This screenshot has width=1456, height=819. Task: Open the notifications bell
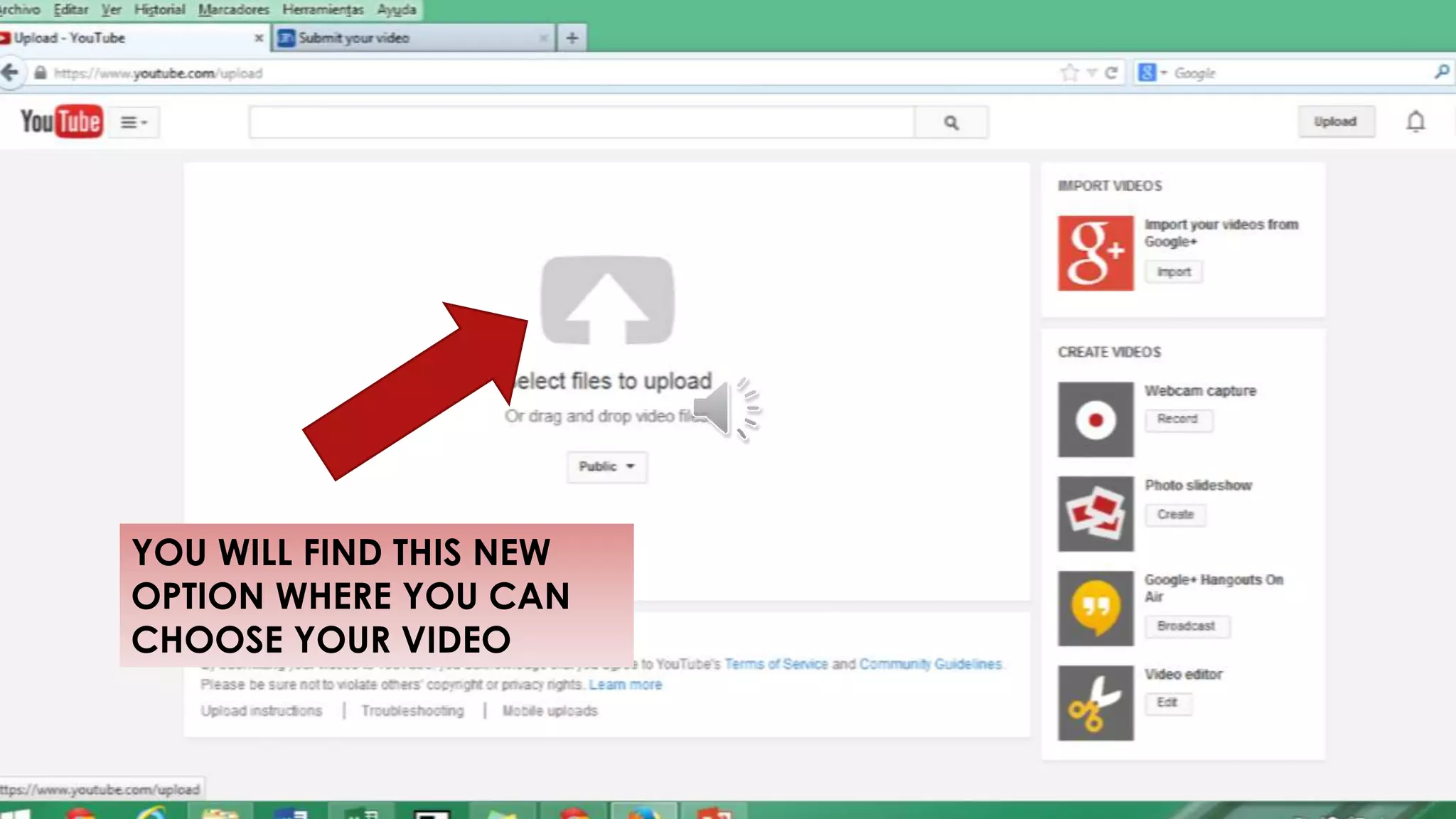tap(1415, 122)
